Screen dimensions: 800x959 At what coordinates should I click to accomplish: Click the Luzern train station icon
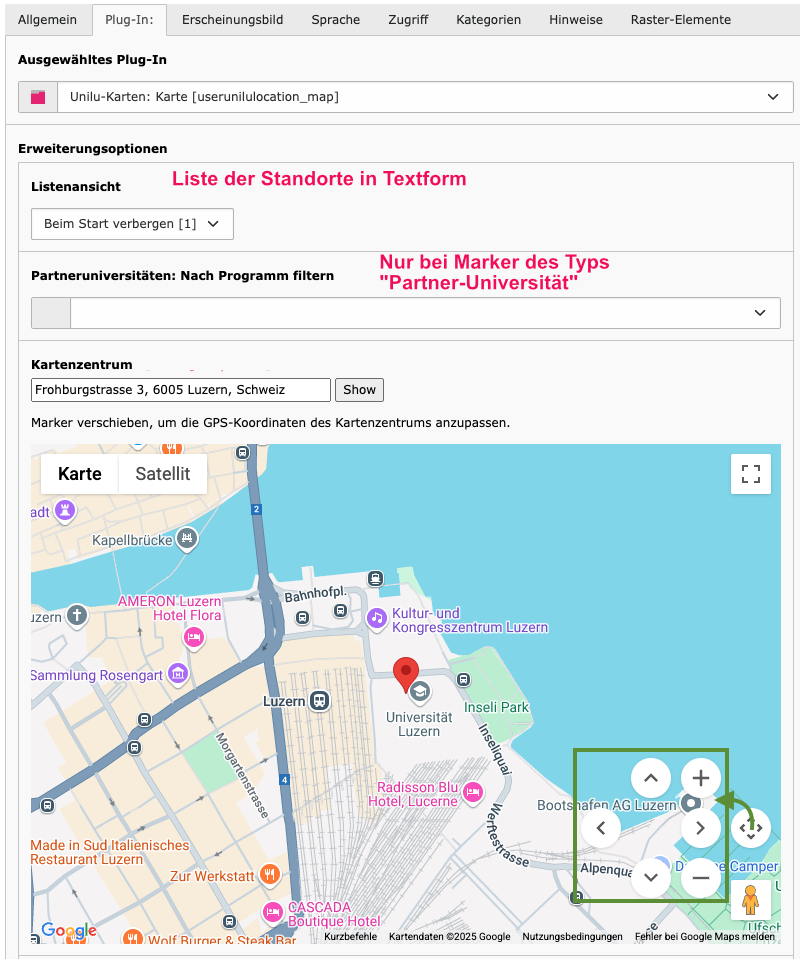[319, 701]
